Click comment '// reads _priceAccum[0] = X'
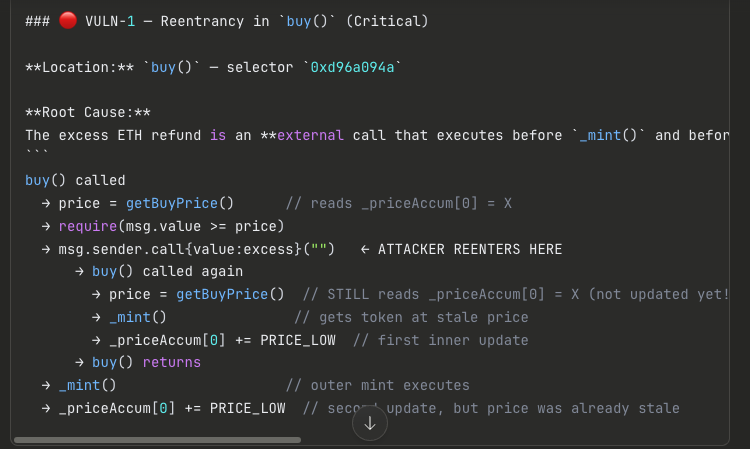The height and width of the screenshot is (449, 750). coord(399,203)
